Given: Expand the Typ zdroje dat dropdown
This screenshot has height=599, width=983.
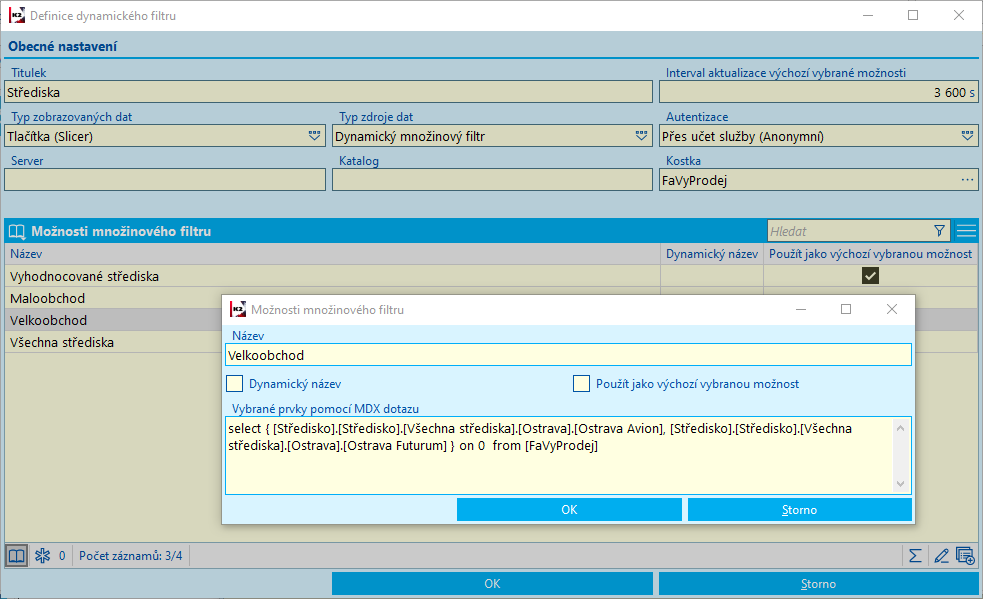Looking at the screenshot, I should pyautogui.click(x=641, y=135).
